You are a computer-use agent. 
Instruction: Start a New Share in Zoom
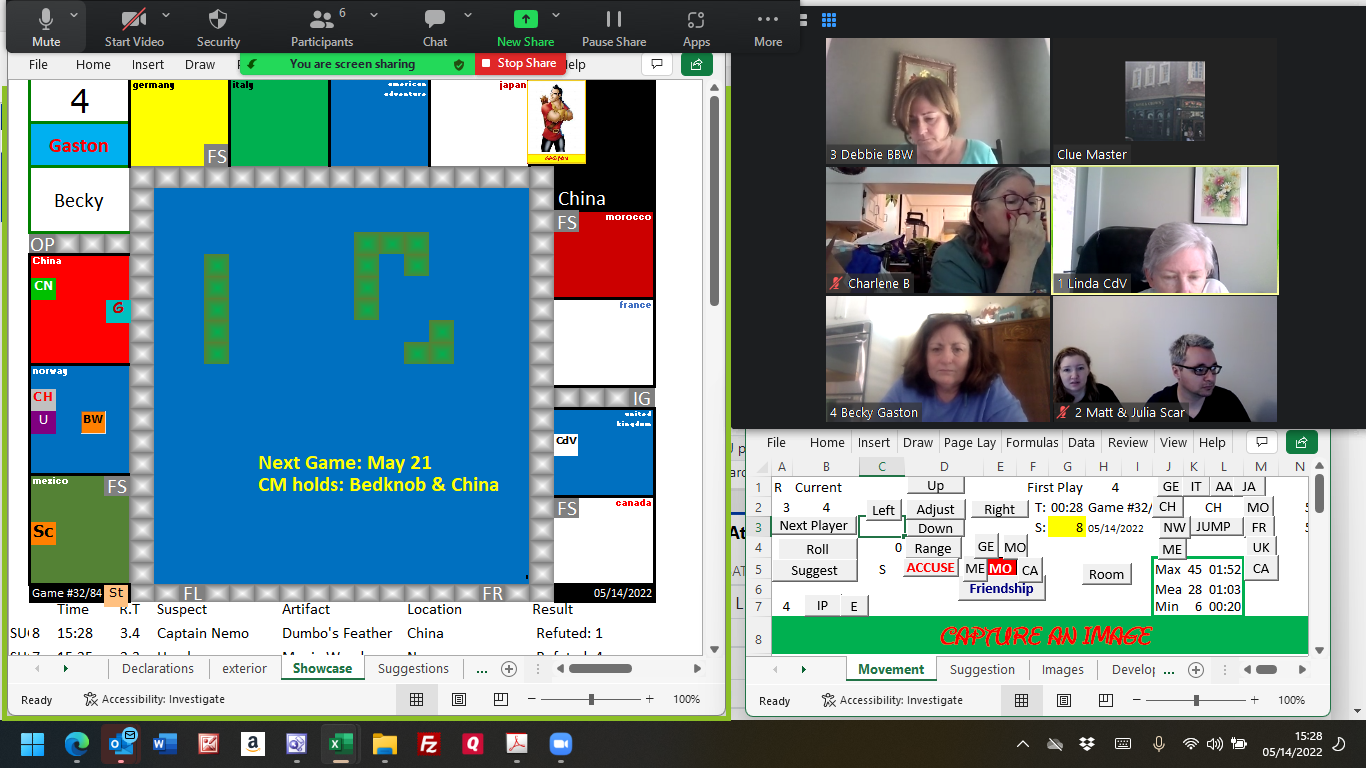(525, 28)
